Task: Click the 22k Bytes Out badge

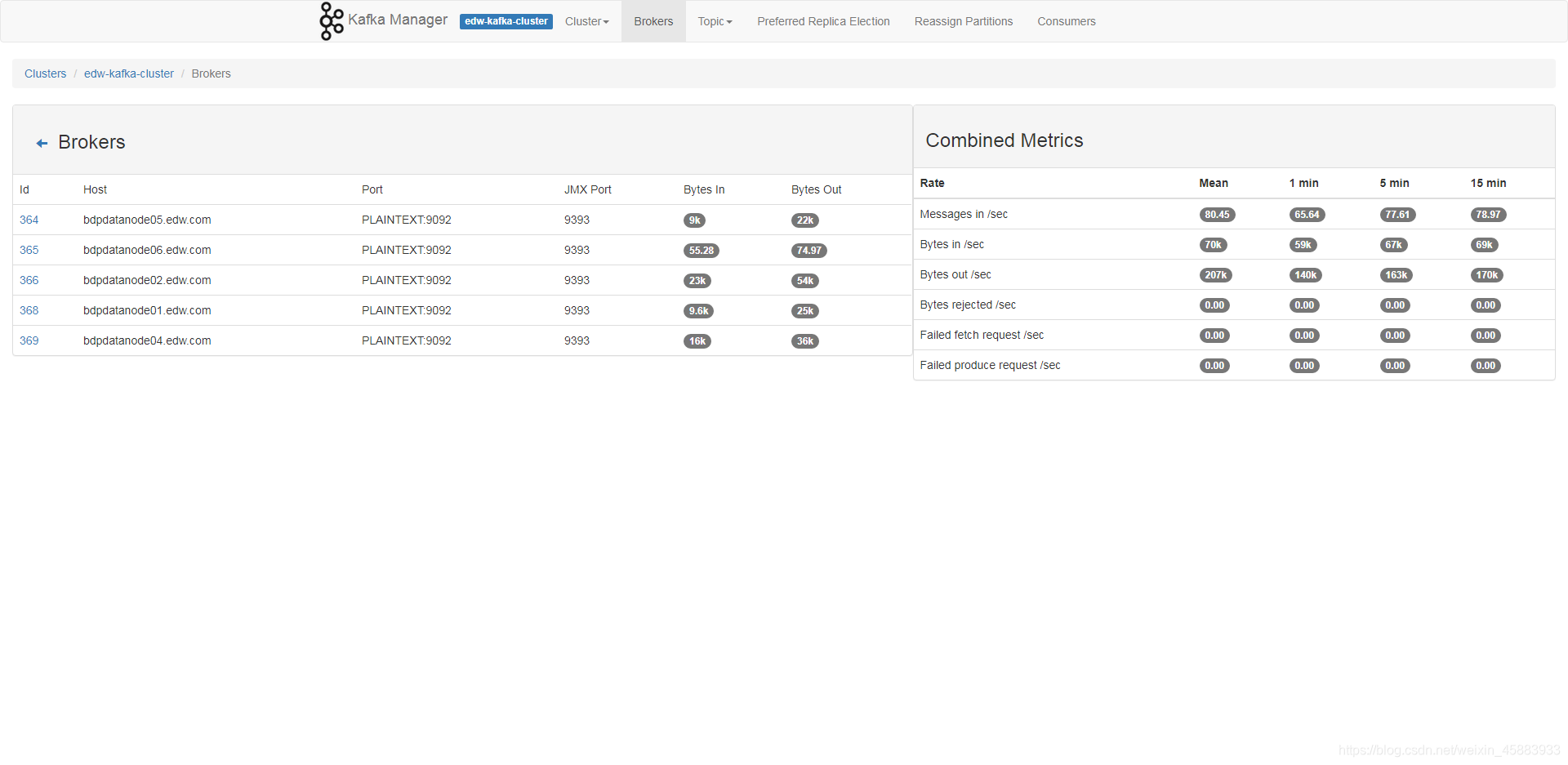Action: tap(805, 220)
